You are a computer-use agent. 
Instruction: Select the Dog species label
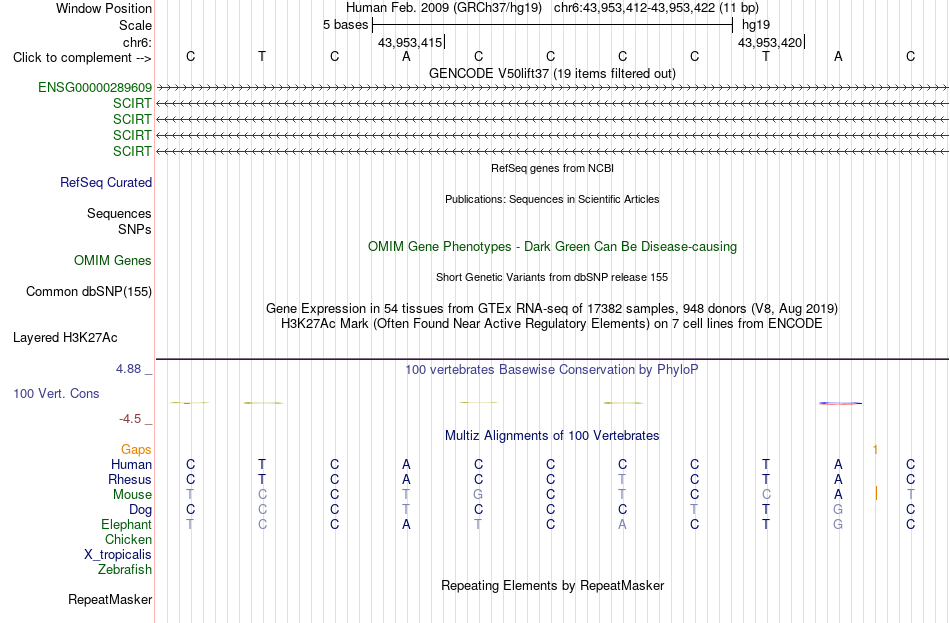coord(141,510)
